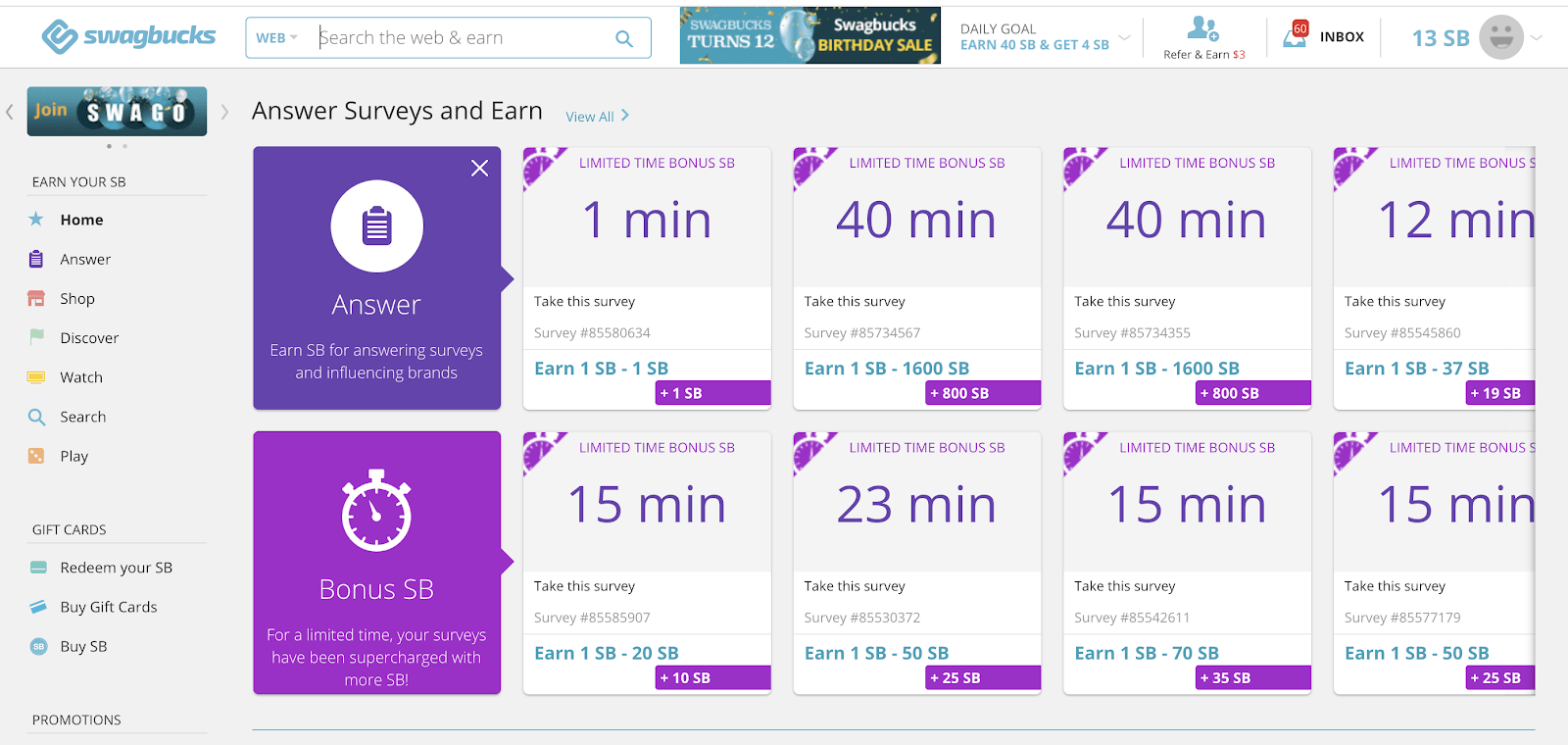Click the Home star icon in sidebar
The image size is (1568, 745).
click(x=36, y=220)
